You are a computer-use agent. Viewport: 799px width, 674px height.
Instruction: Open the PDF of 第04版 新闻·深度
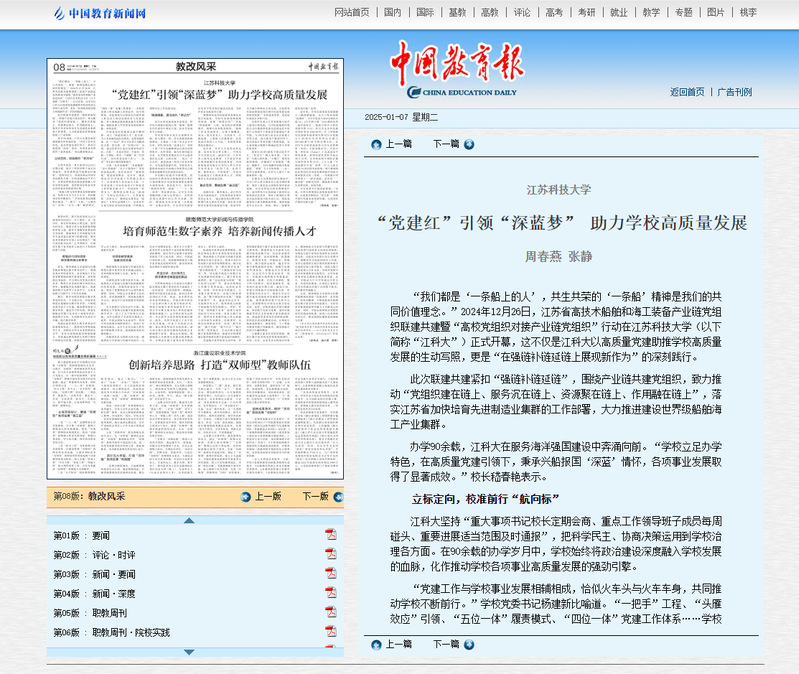click(x=330, y=593)
